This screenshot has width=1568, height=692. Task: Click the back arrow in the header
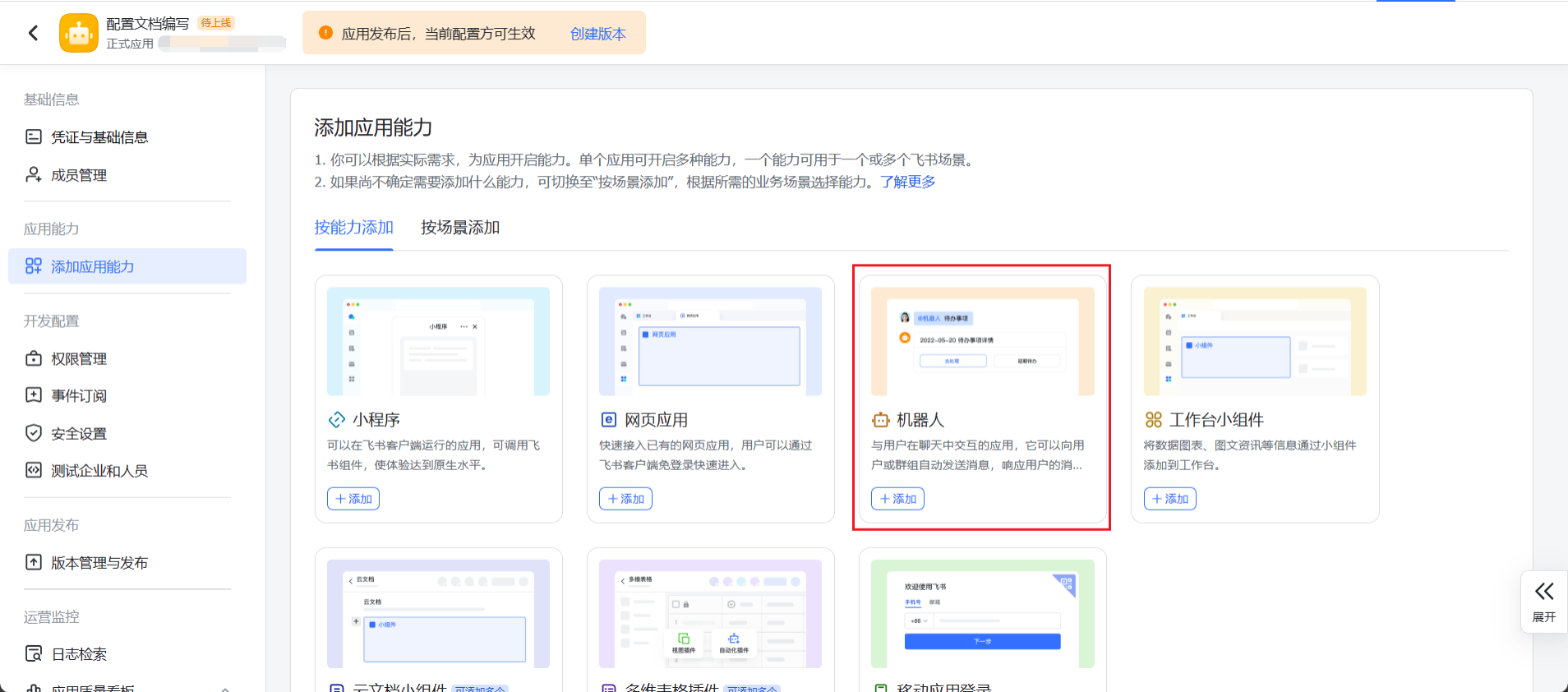click(x=34, y=33)
